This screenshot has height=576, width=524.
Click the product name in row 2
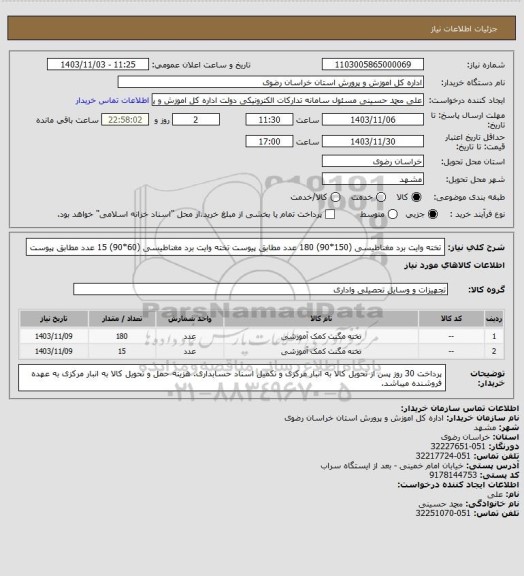[321, 352]
